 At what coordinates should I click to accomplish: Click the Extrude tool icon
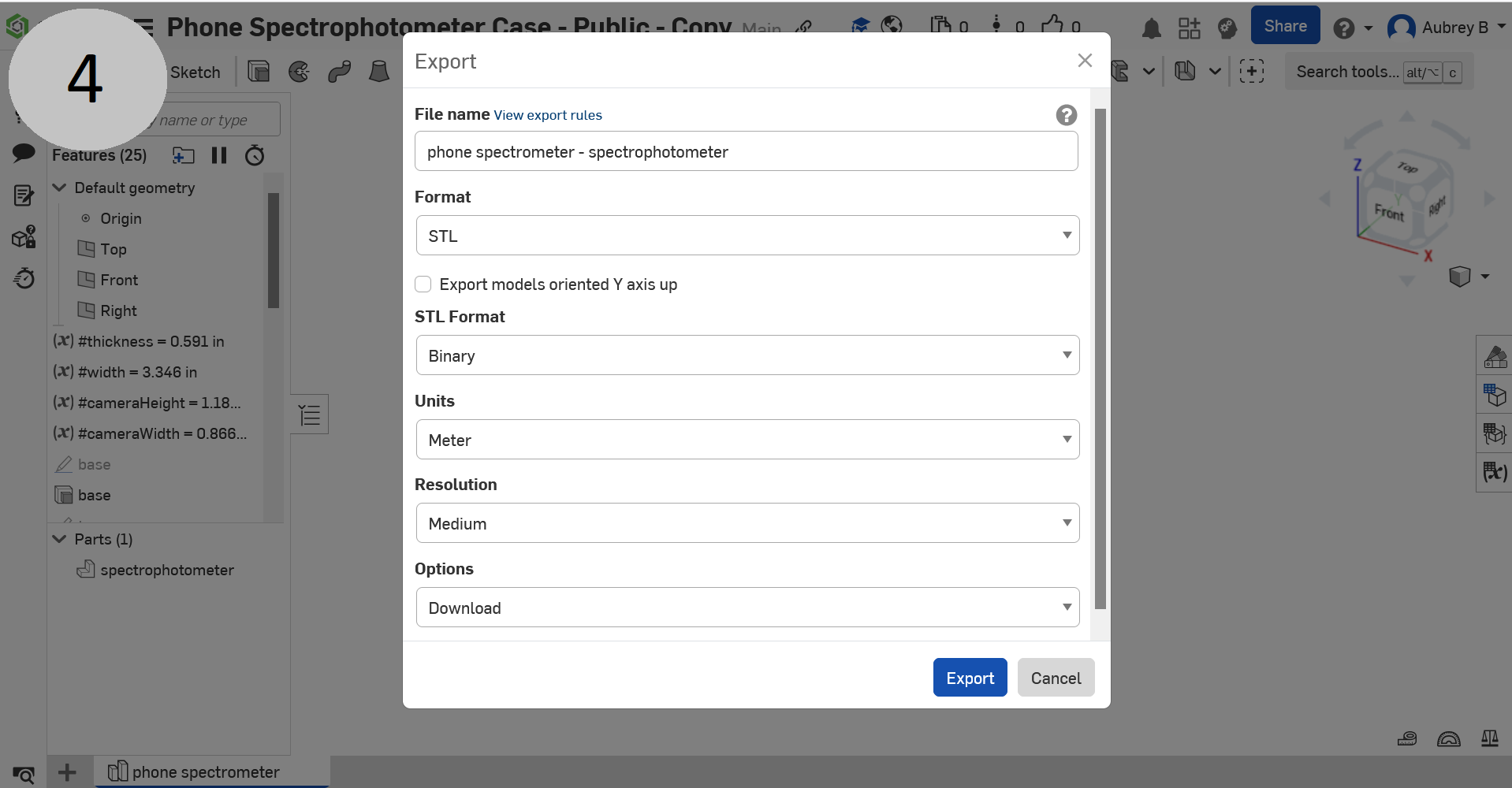pyautogui.click(x=259, y=72)
